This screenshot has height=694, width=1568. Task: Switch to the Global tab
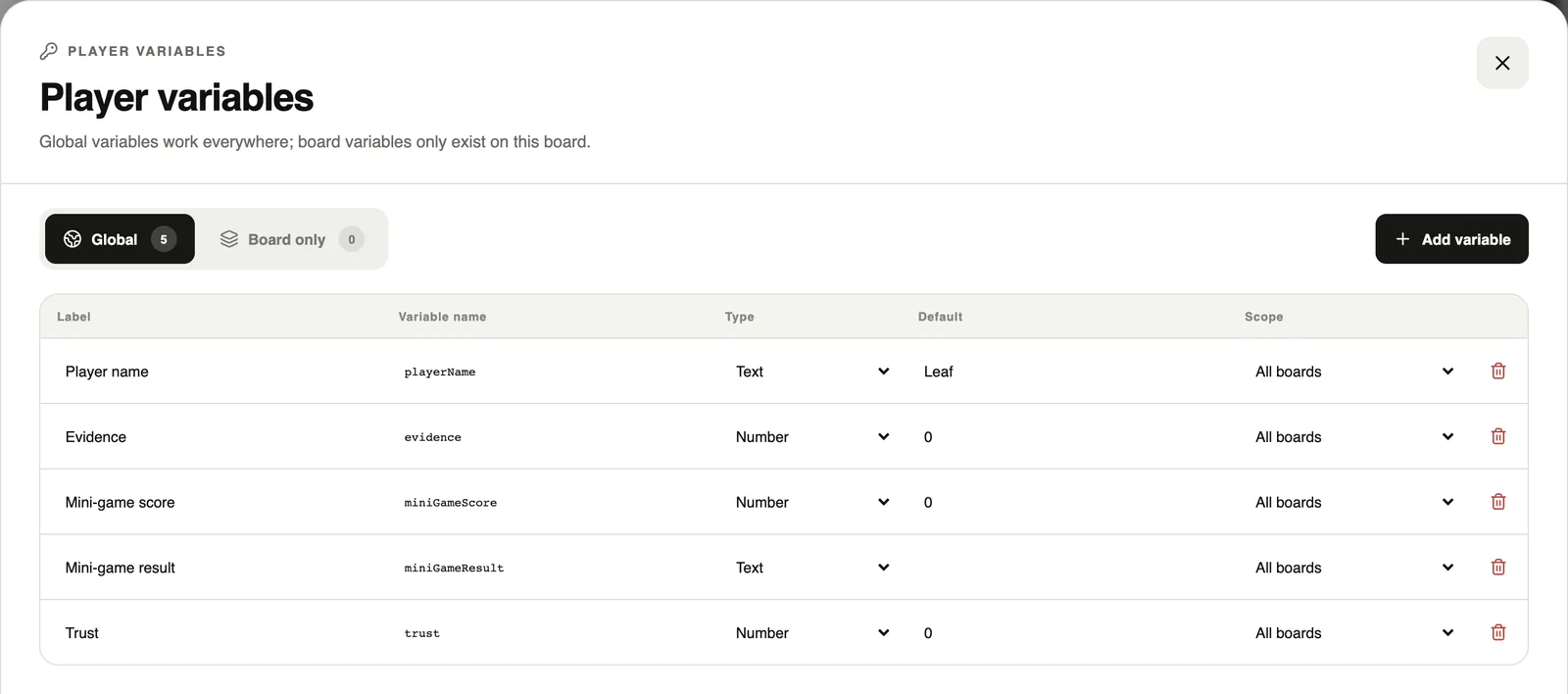pyautogui.click(x=120, y=239)
